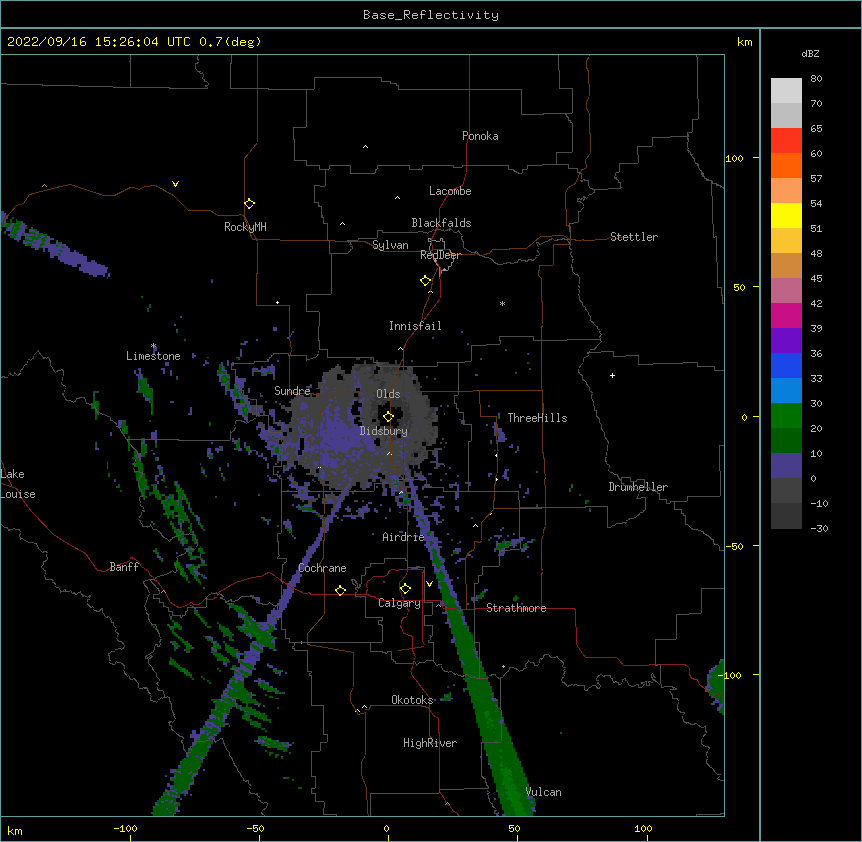Click the bright green 30 dBZ legend swatch
862x842 pixels.
tap(786, 416)
